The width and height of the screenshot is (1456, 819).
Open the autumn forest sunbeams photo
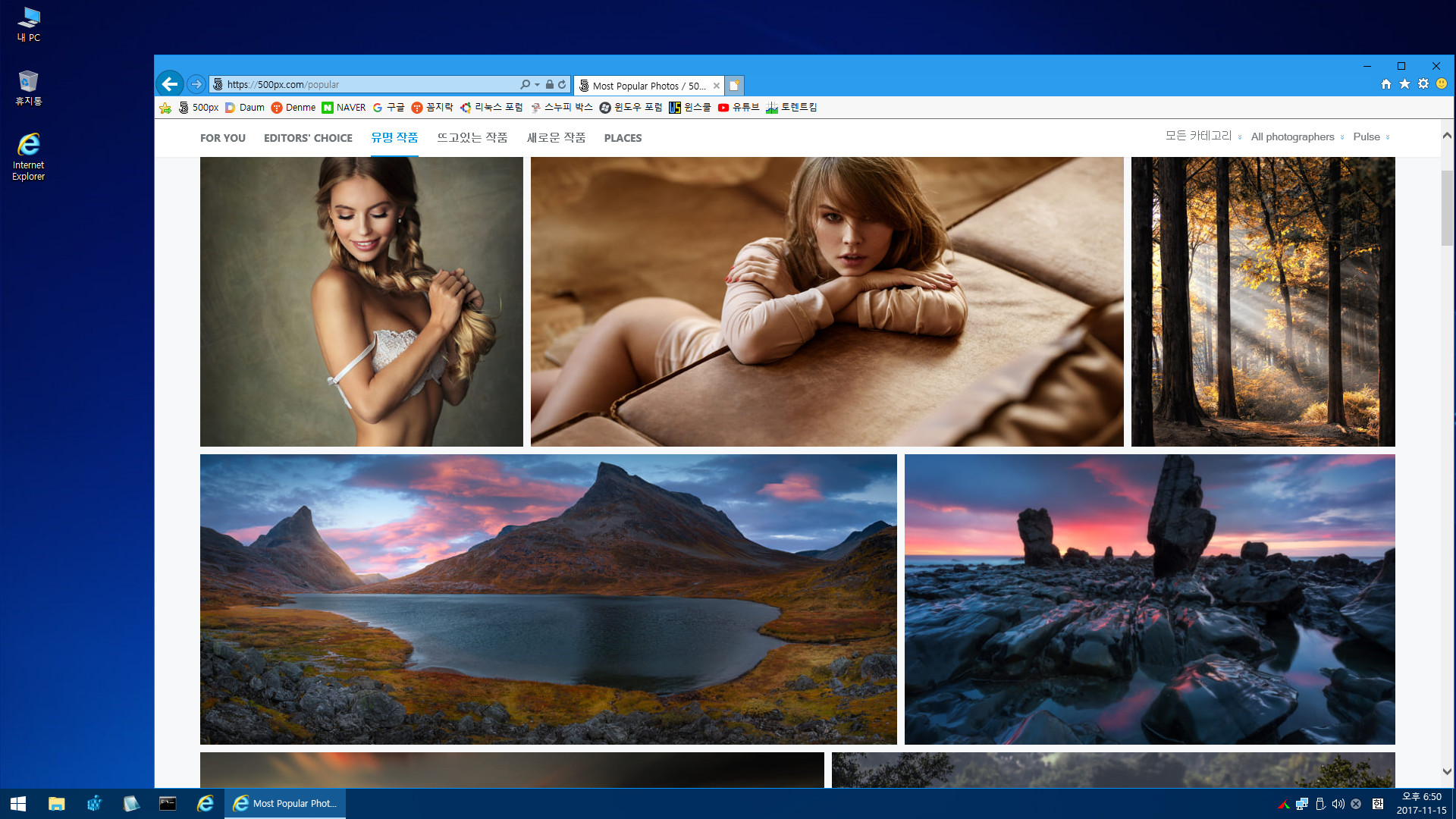point(1263,302)
